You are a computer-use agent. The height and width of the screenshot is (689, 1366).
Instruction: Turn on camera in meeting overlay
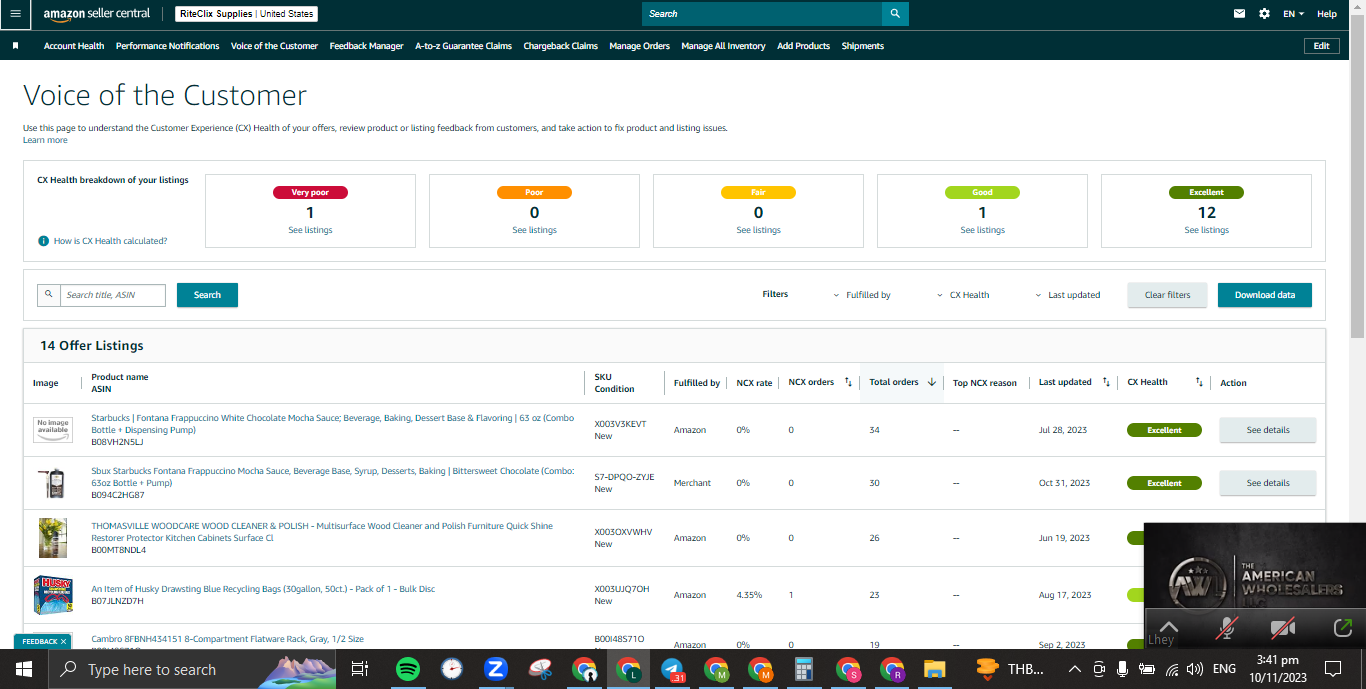1283,628
